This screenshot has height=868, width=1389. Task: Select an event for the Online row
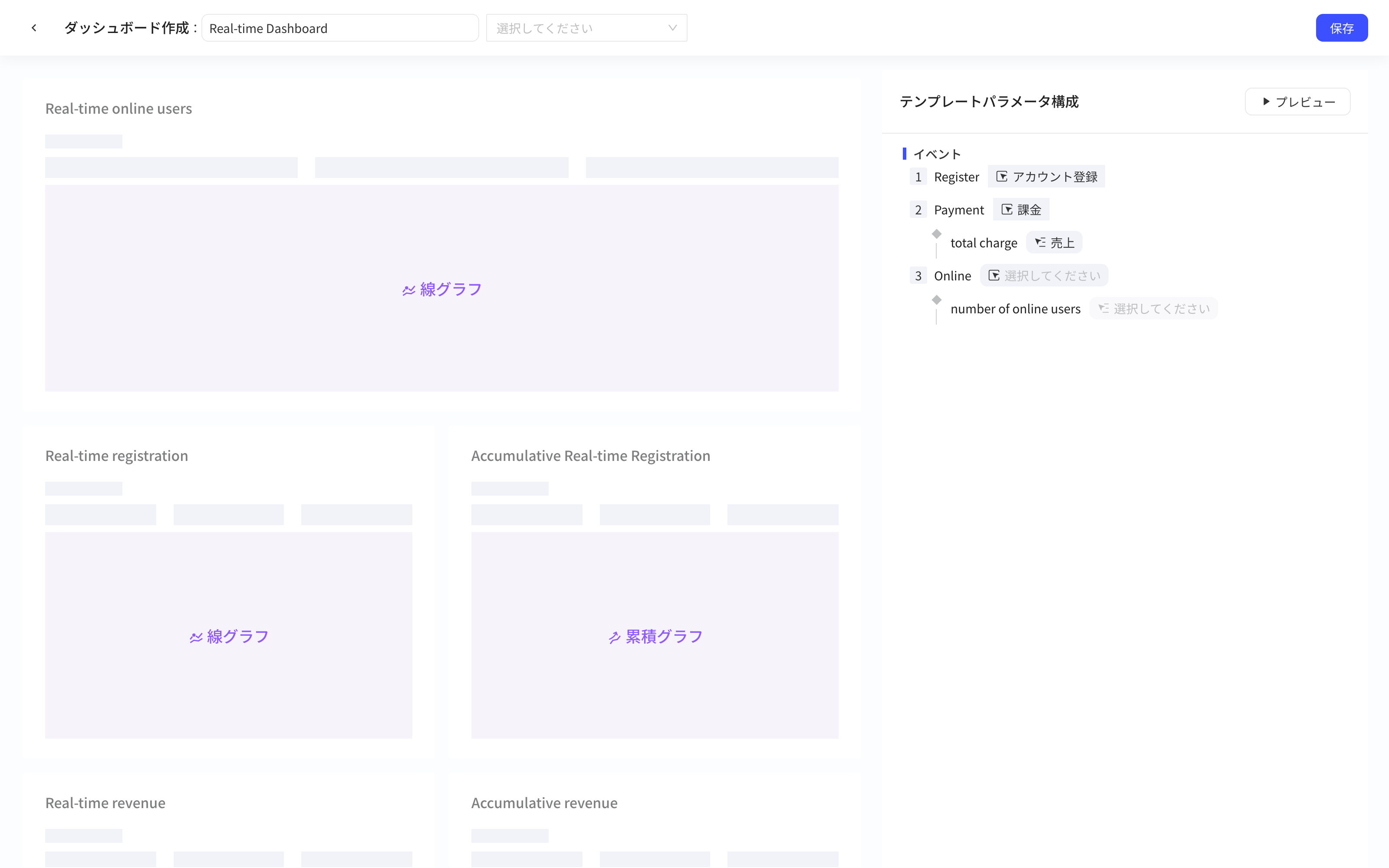(1044, 276)
